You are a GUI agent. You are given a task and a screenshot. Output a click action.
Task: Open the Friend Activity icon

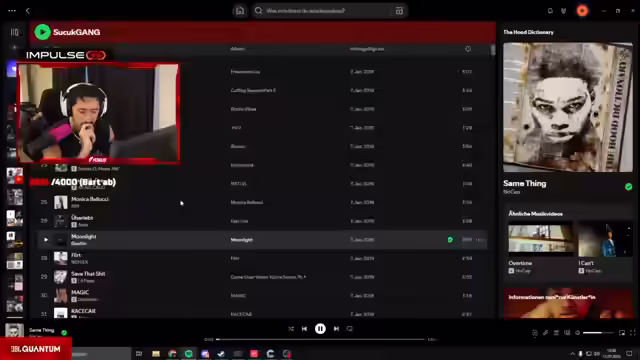563,11
